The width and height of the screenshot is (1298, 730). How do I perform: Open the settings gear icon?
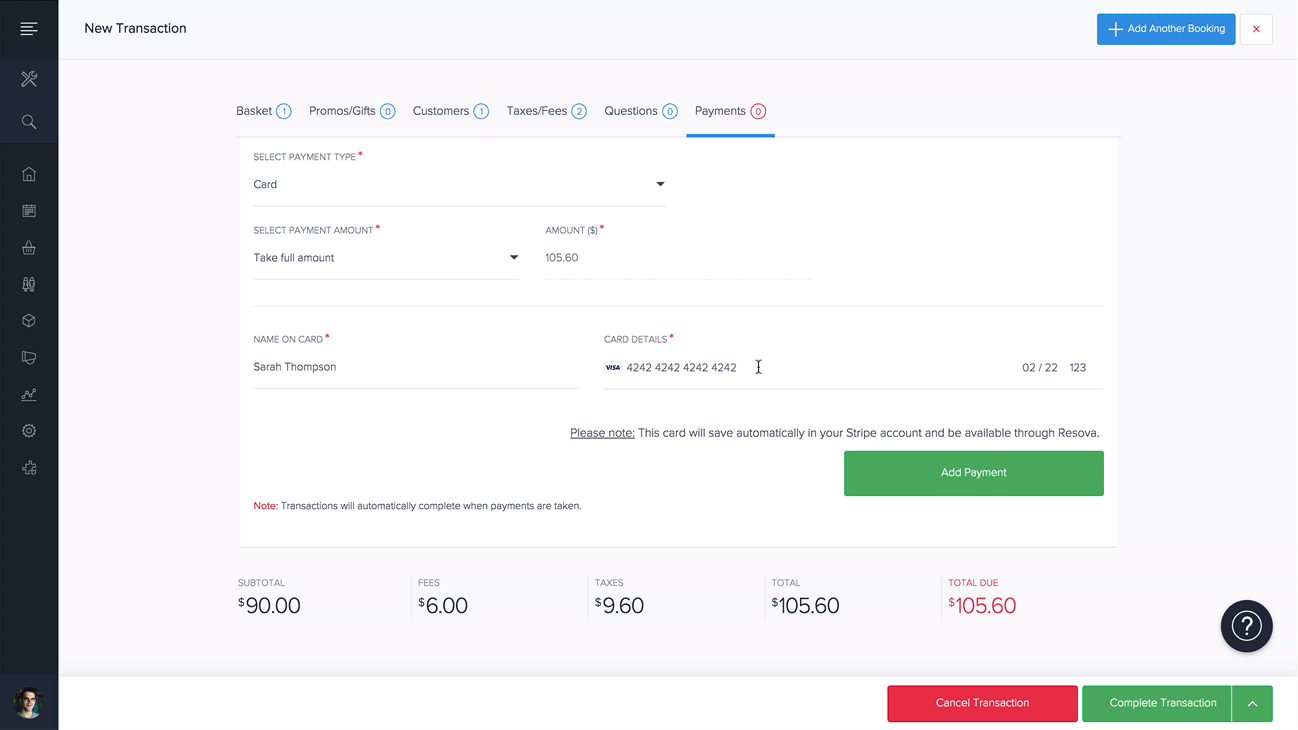click(29, 430)
